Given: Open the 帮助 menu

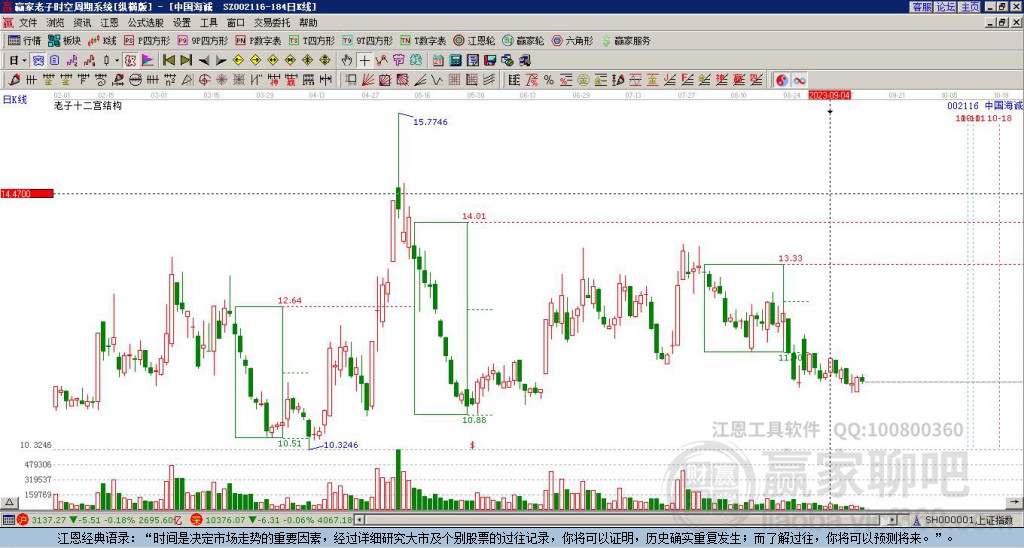Looking at the screenshot, I should [x=308, y=23].
